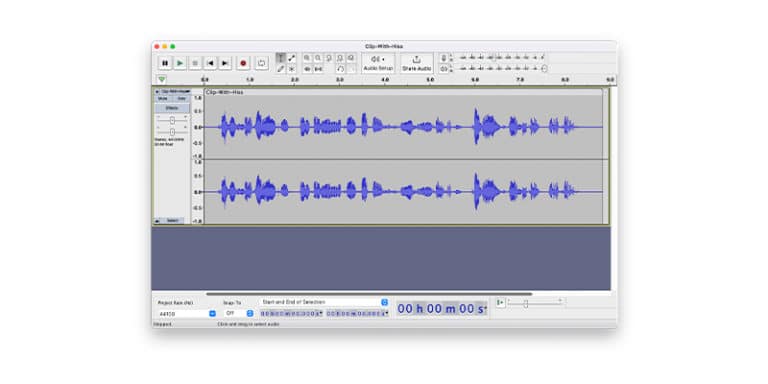Open the Snap-To dropdown

(x=239, y=313)
